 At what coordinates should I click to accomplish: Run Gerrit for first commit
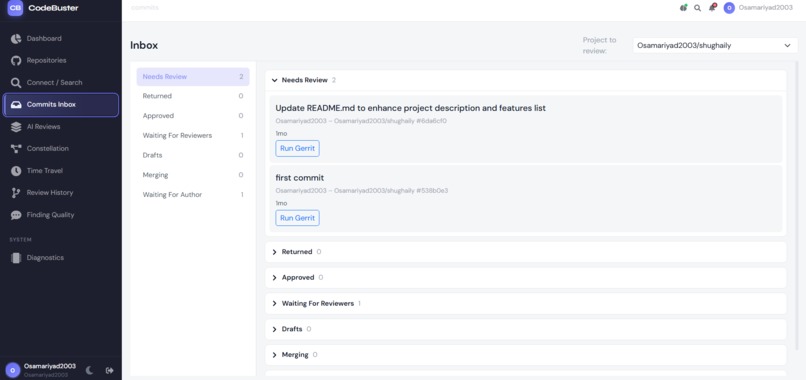pos(297,218)
